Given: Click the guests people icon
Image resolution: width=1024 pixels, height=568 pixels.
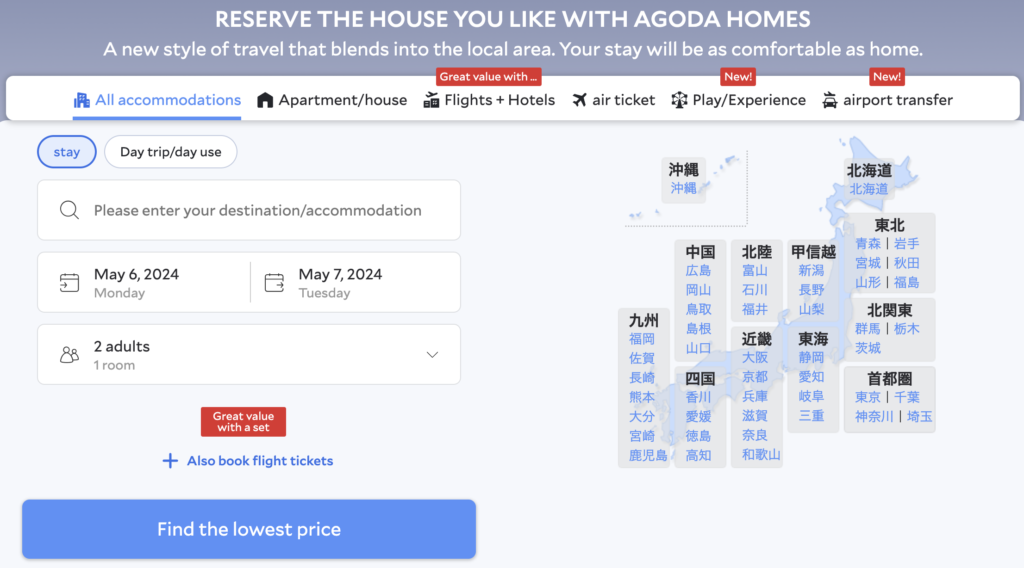Looking at the screenshot, I should [x=69, y=355].
